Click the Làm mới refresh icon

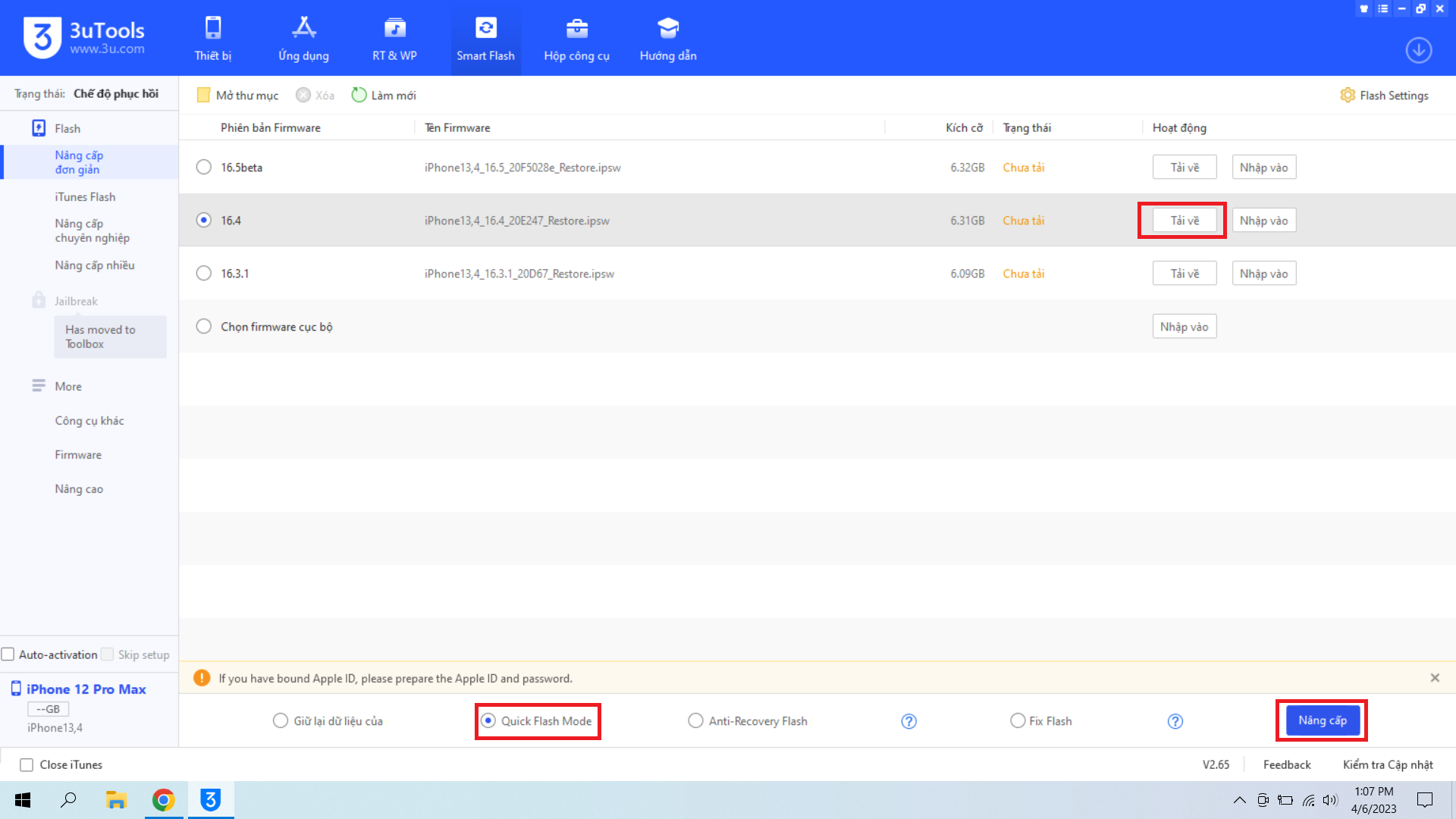[359, 95]
